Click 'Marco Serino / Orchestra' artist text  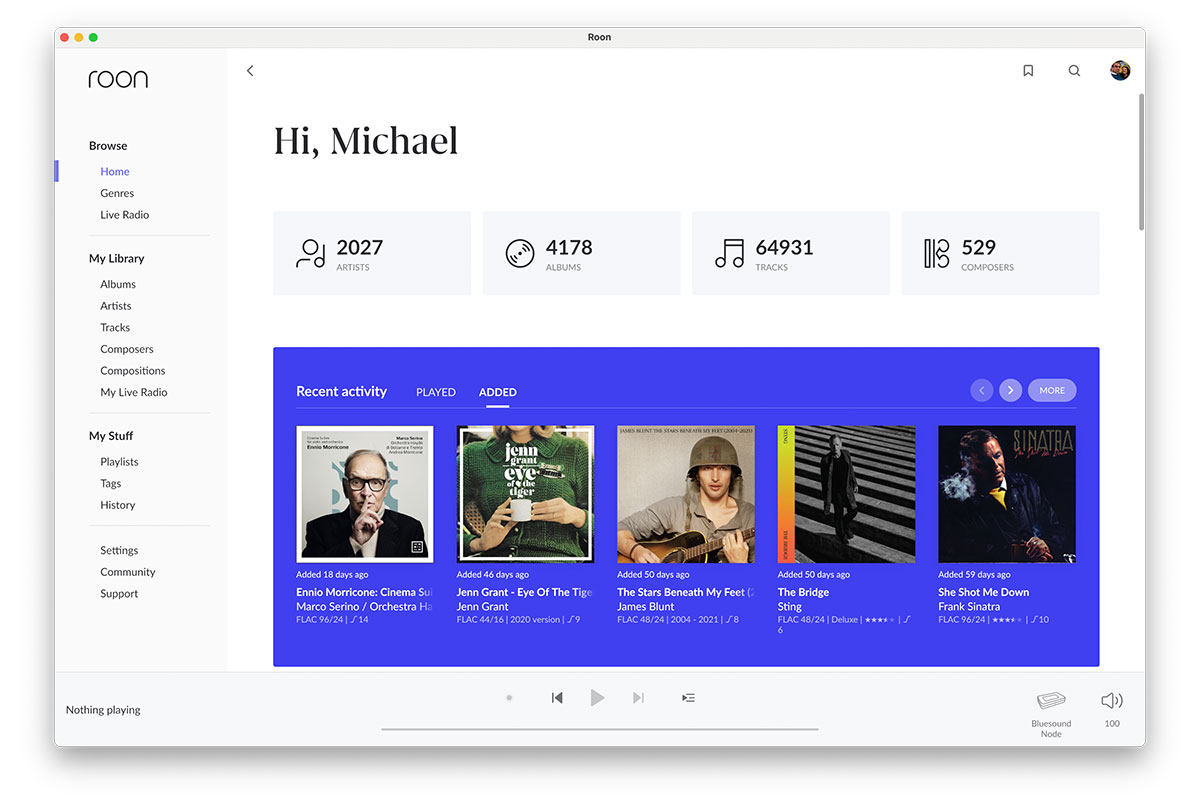pyautogui.click(x=364, y=606)
